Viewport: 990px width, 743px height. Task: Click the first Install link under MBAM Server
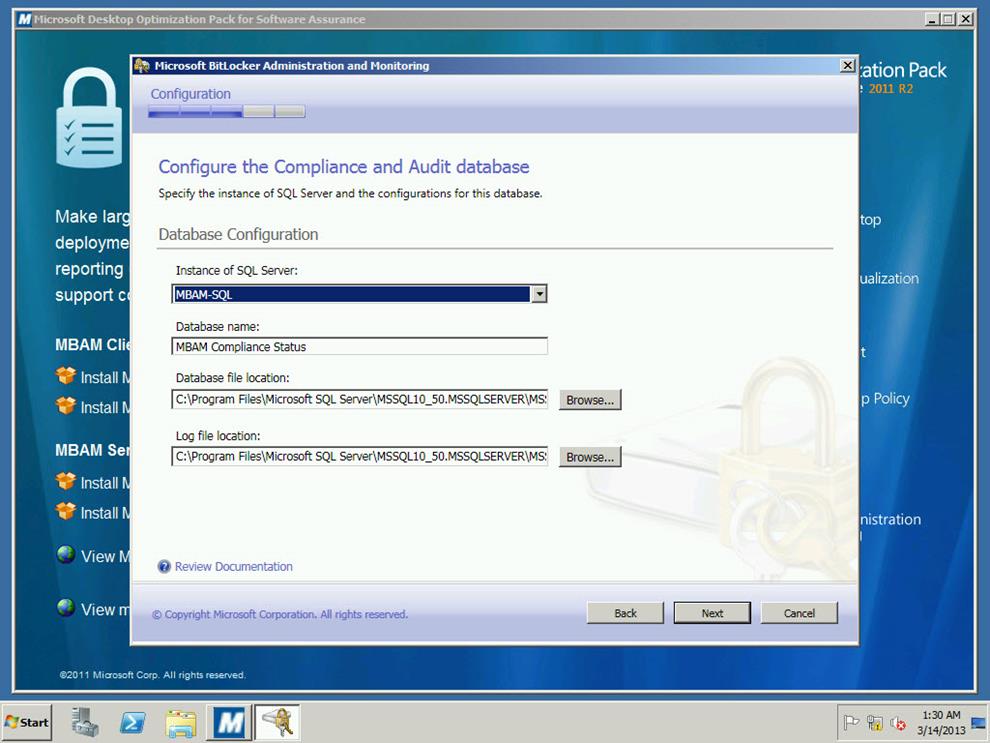click(x=105, y=483)
